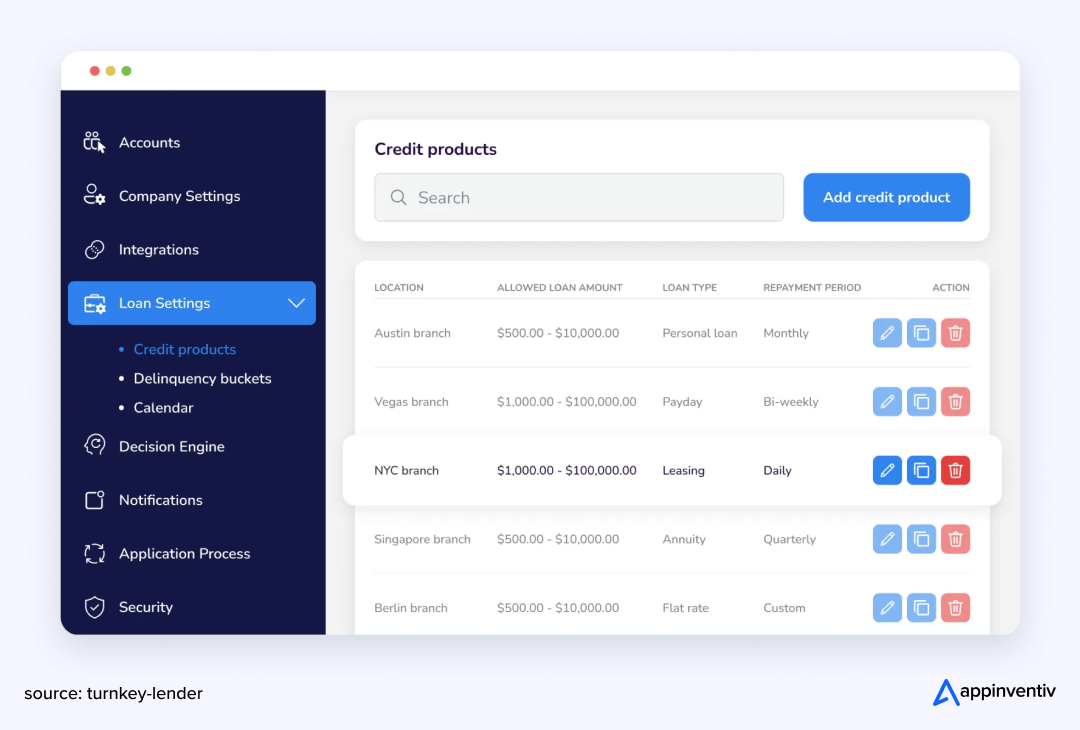
Task: Click the Personal loan type cell
Action: click(699, 333)
